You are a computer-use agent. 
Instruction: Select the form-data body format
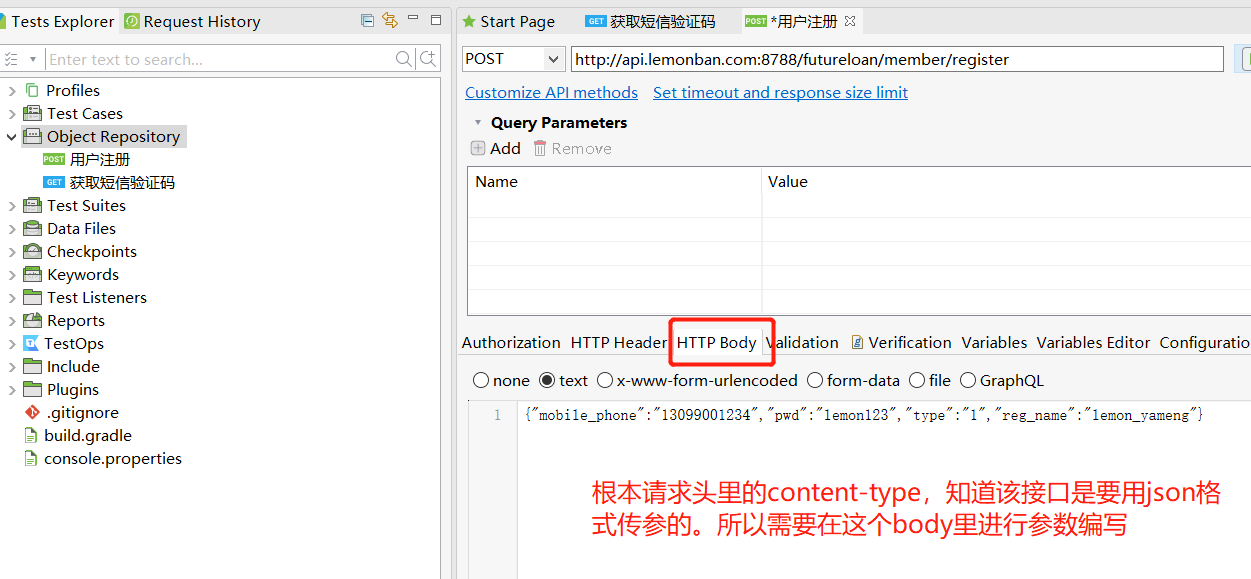tap(815, 380)
